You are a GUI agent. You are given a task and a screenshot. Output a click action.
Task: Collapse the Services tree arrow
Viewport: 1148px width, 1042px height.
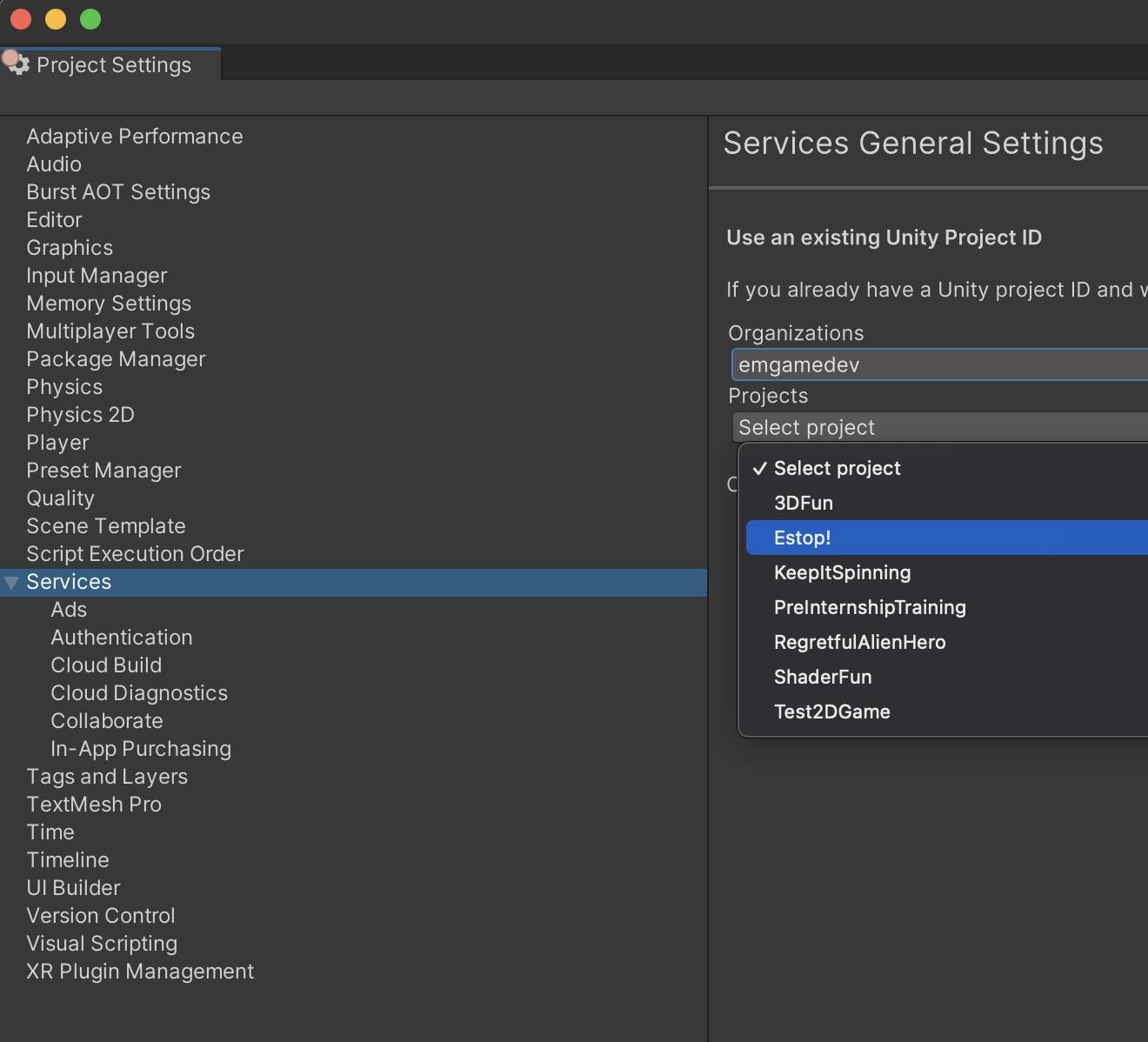pos(11,583)
